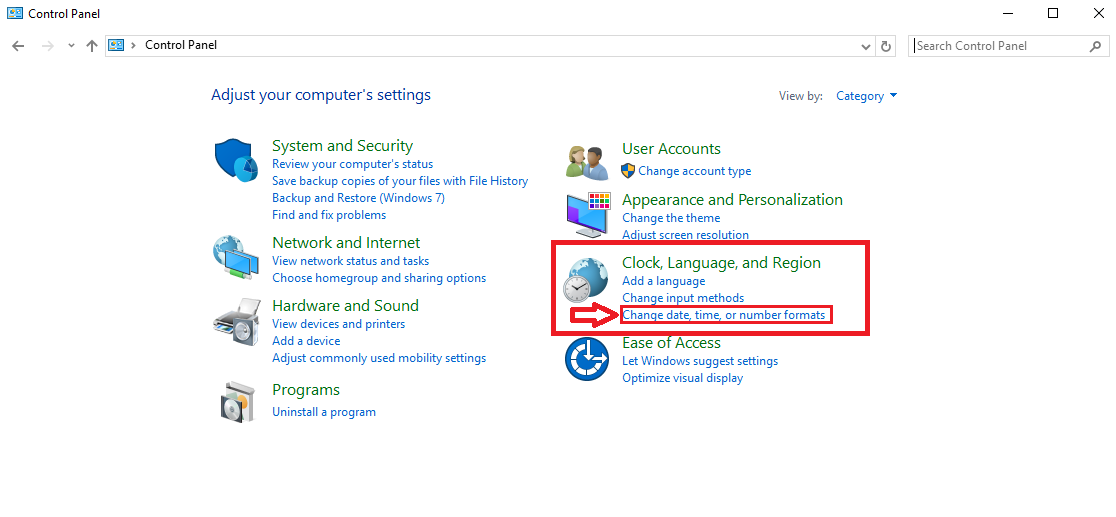This screenshot has height=517, width=1116.
Task: Open Review your computer's status
Action: pos(352,164)
